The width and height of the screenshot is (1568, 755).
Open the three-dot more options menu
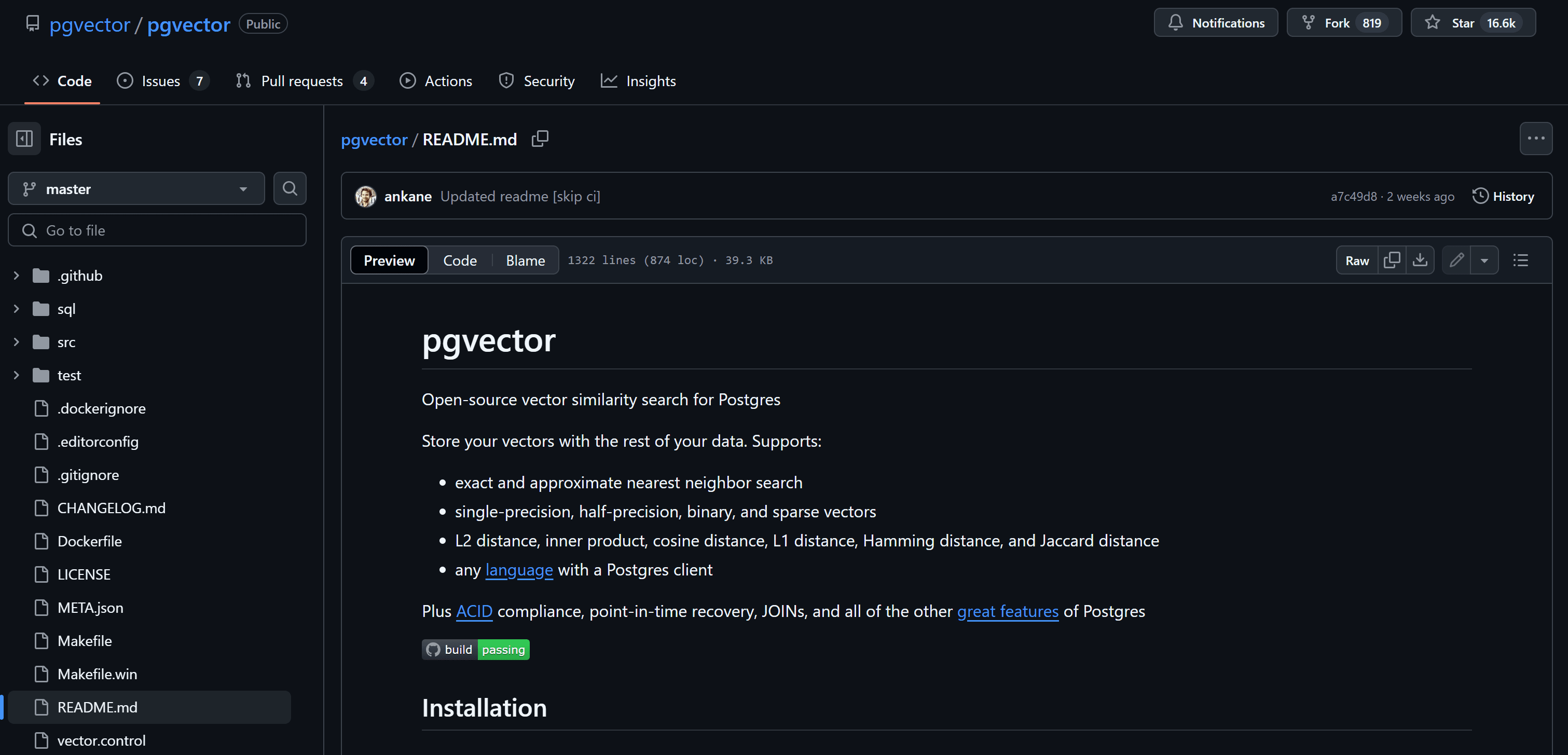pos(1535,139)
